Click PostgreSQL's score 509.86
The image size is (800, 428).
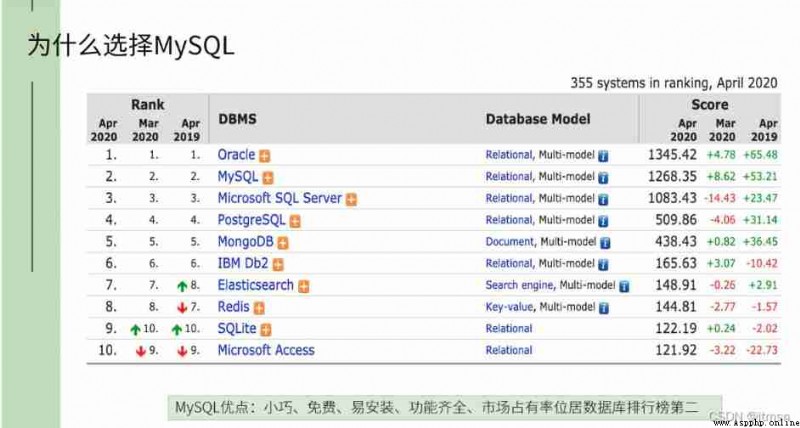click(x=676, y=220)
